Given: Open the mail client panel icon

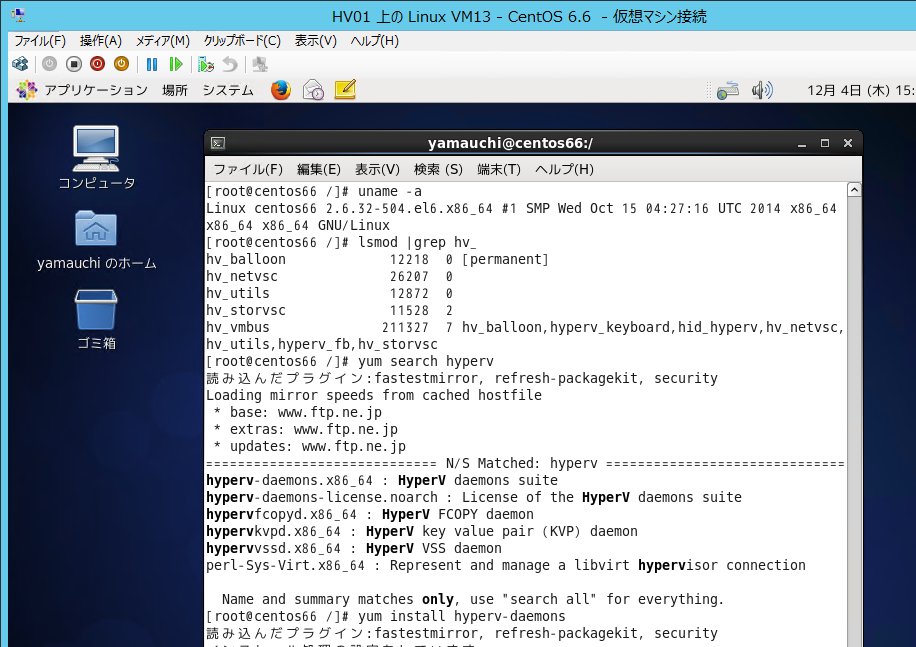Looking at the screenshot, I should pos(313,90).
